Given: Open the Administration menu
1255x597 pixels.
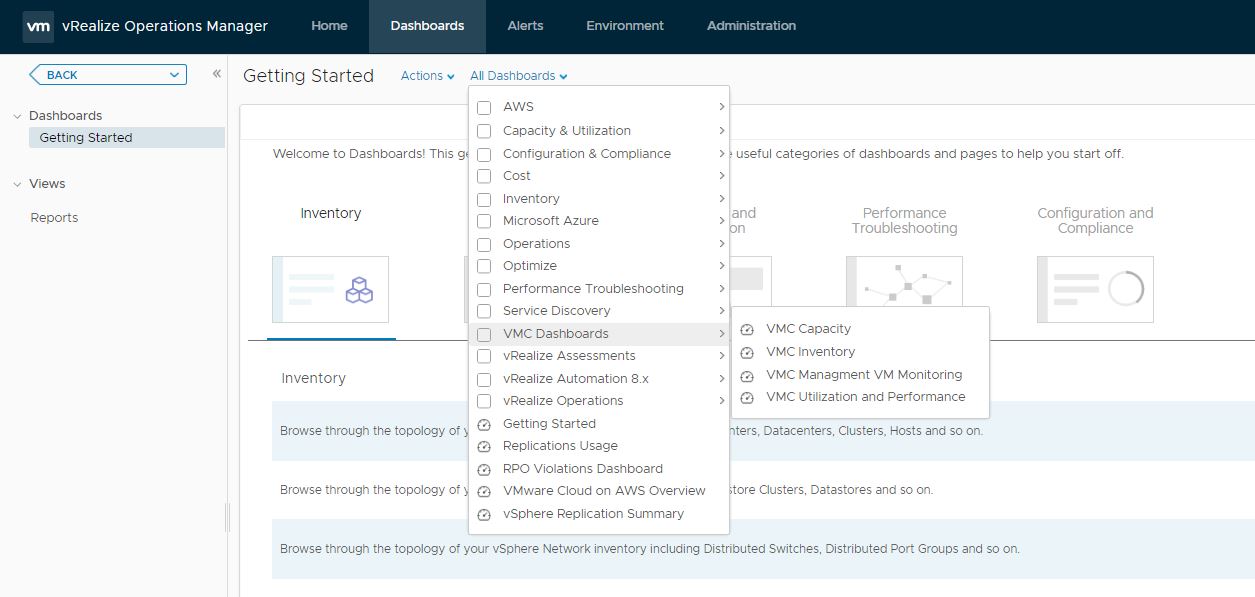Looking at the screenshot, I should coord(751,26).
